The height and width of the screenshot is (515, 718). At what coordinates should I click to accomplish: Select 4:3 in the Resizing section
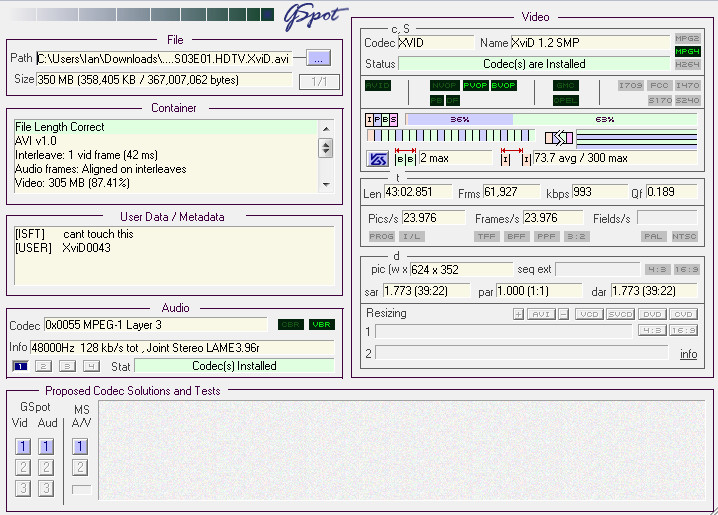click(652, 330)
